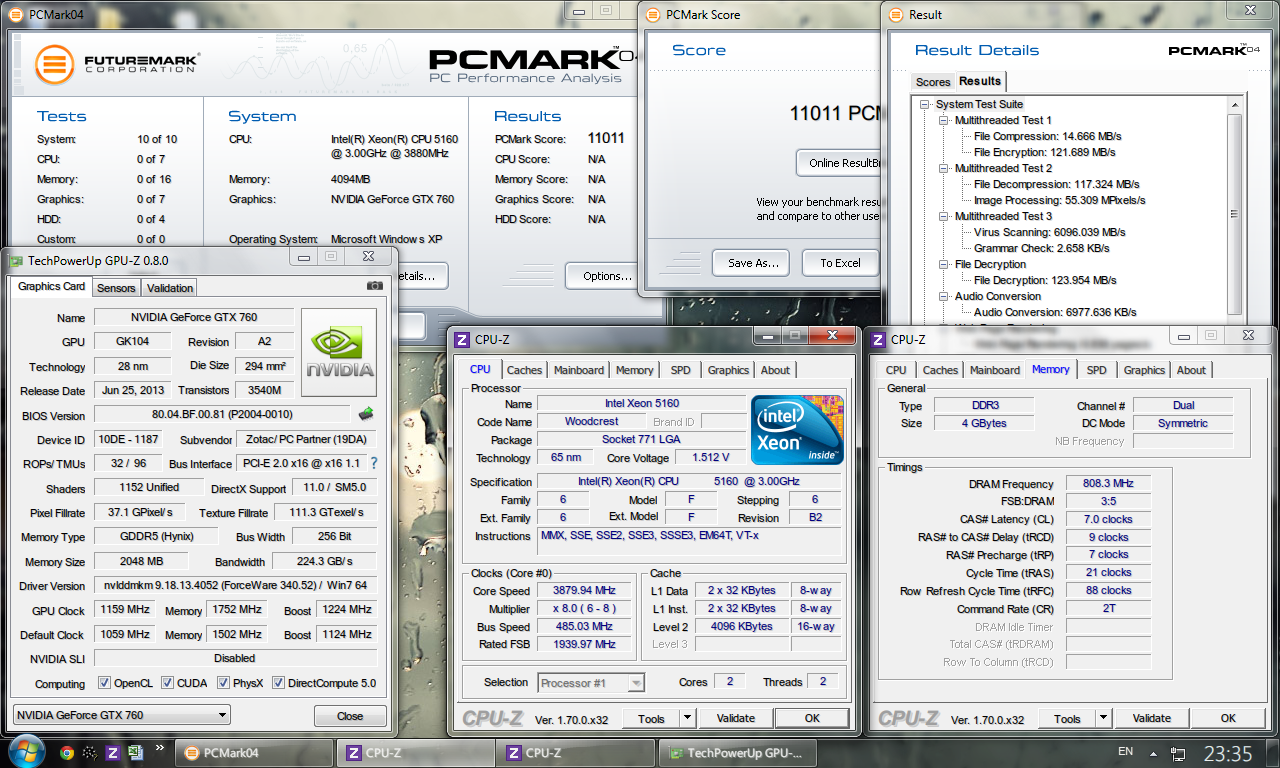Click the Core Speed value field
This screenshot has height=768, width=1280.
pyautogui.click(x=586, y=590)
